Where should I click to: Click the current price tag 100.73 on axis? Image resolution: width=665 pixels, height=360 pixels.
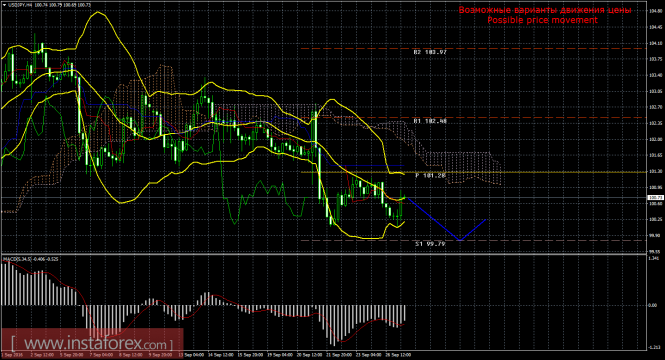[x=656, y=198]
